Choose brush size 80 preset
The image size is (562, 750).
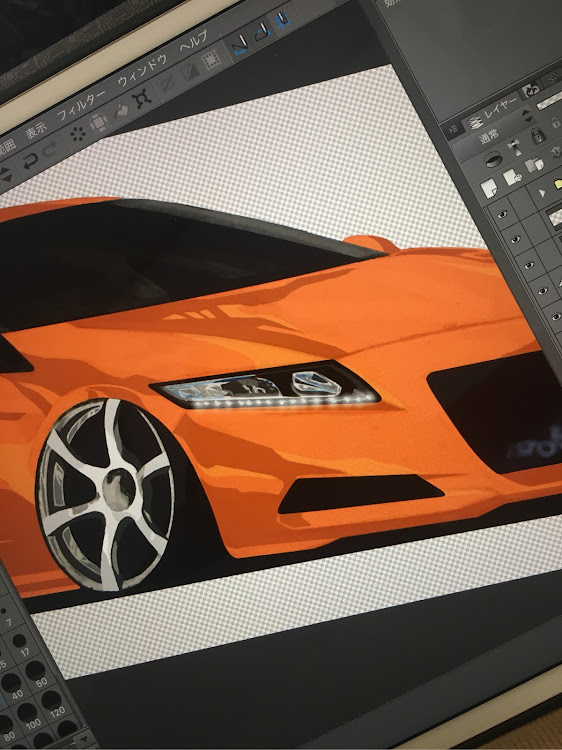tap(6, 729)
